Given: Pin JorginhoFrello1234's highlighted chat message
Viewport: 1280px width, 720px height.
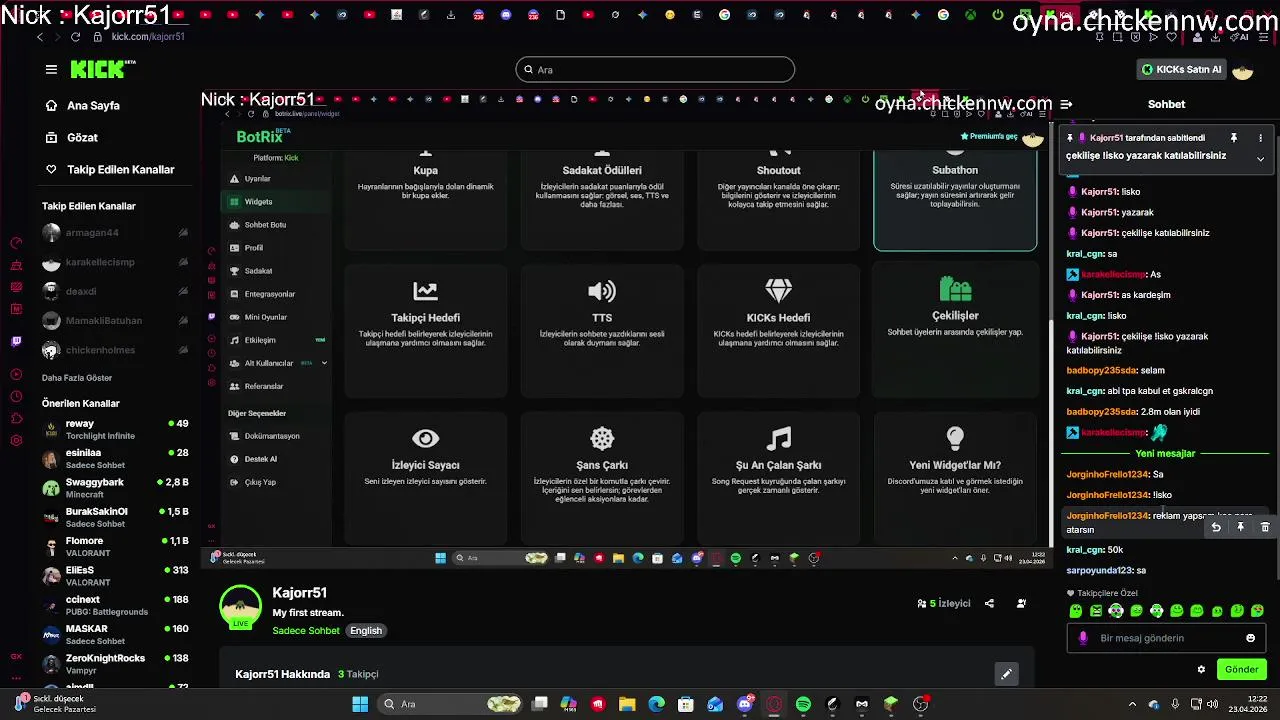Looking at the screenshot, I should (1240, 527).
